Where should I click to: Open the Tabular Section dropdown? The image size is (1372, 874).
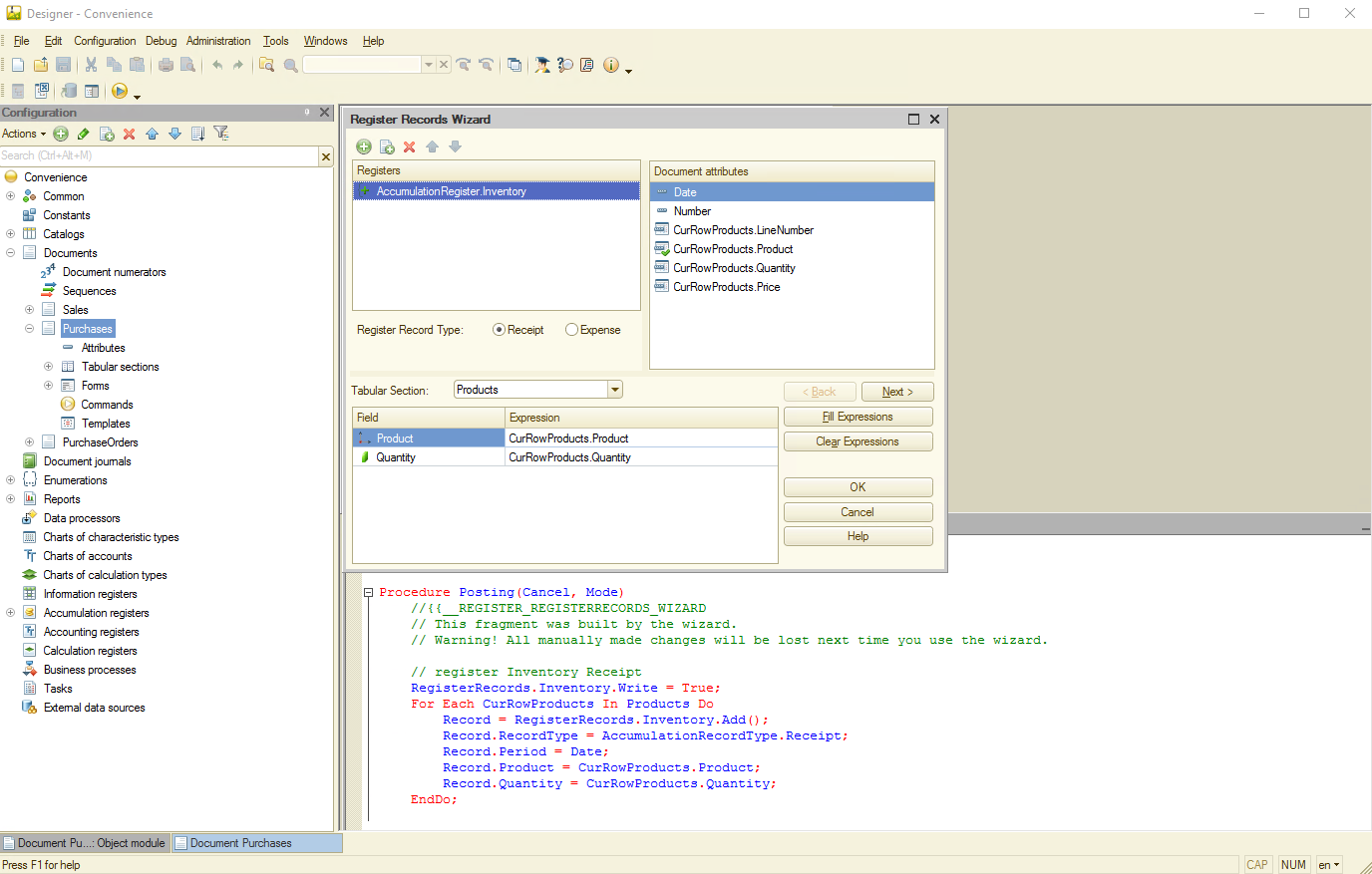tap(615, 390)
